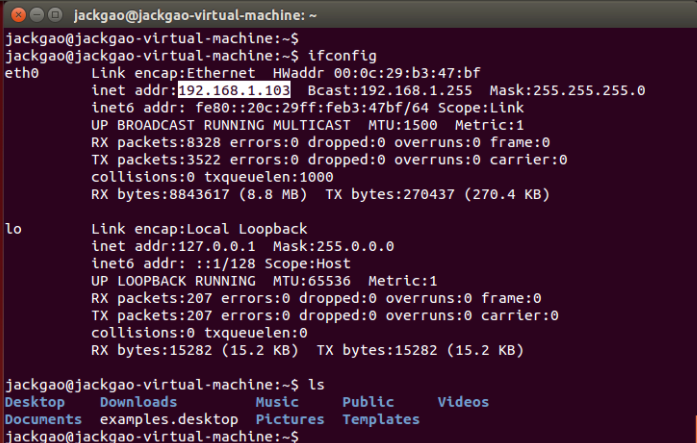
Task: Click the Desktop directory name
Action: [35, 402]
